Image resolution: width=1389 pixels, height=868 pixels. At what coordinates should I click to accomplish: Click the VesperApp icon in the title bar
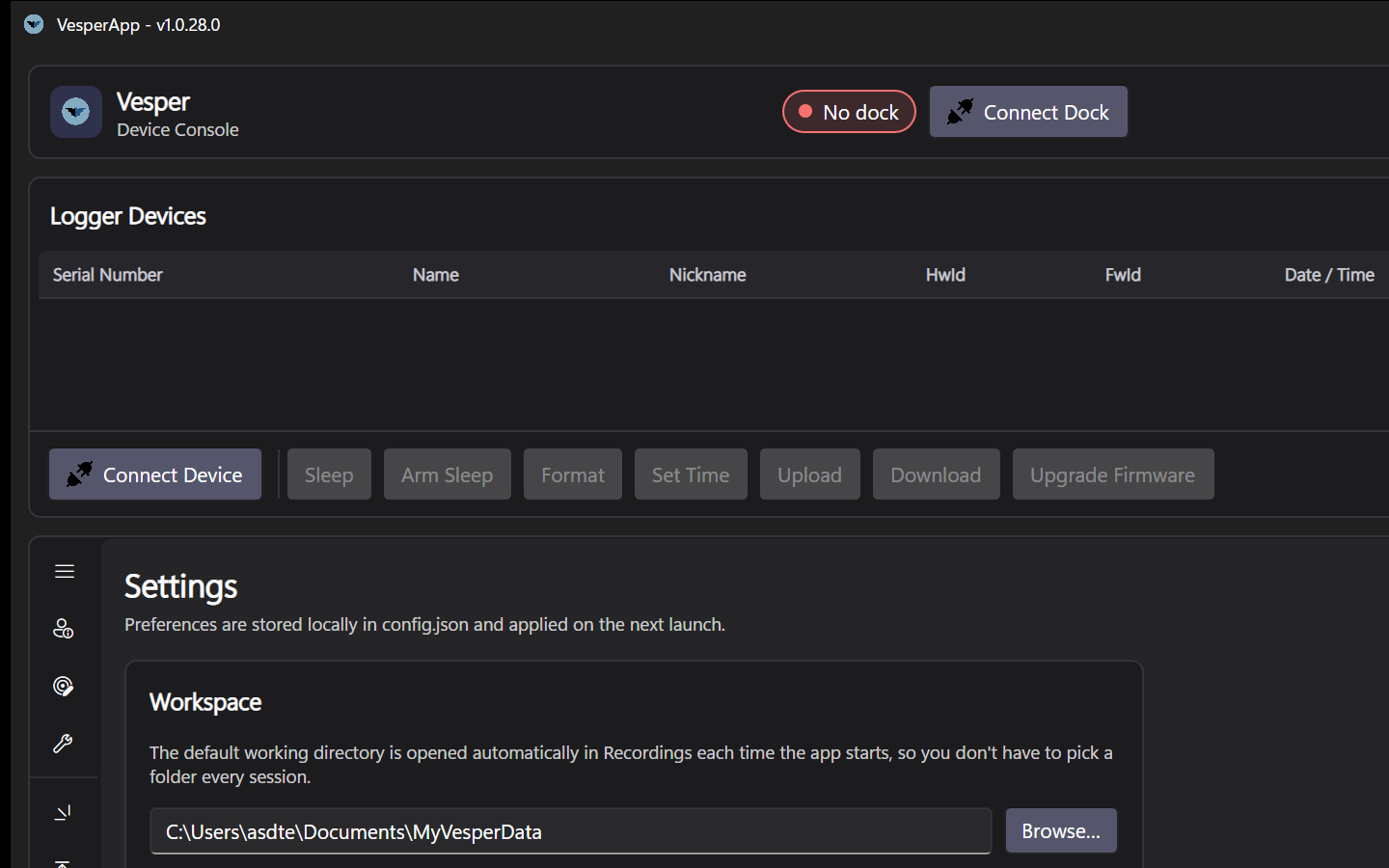(x=34, y=24)
